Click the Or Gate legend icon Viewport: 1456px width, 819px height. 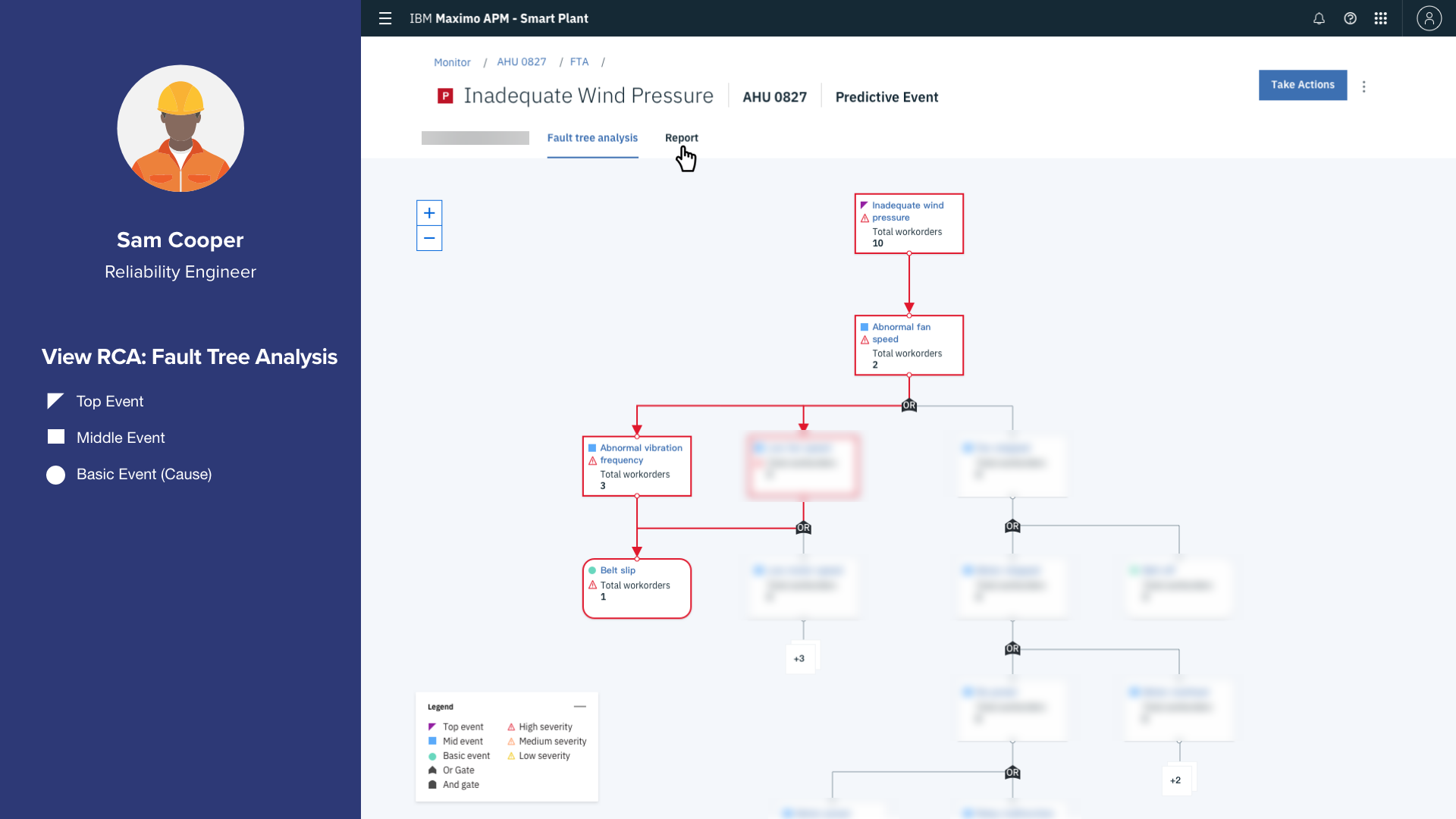tap(432, 770)
